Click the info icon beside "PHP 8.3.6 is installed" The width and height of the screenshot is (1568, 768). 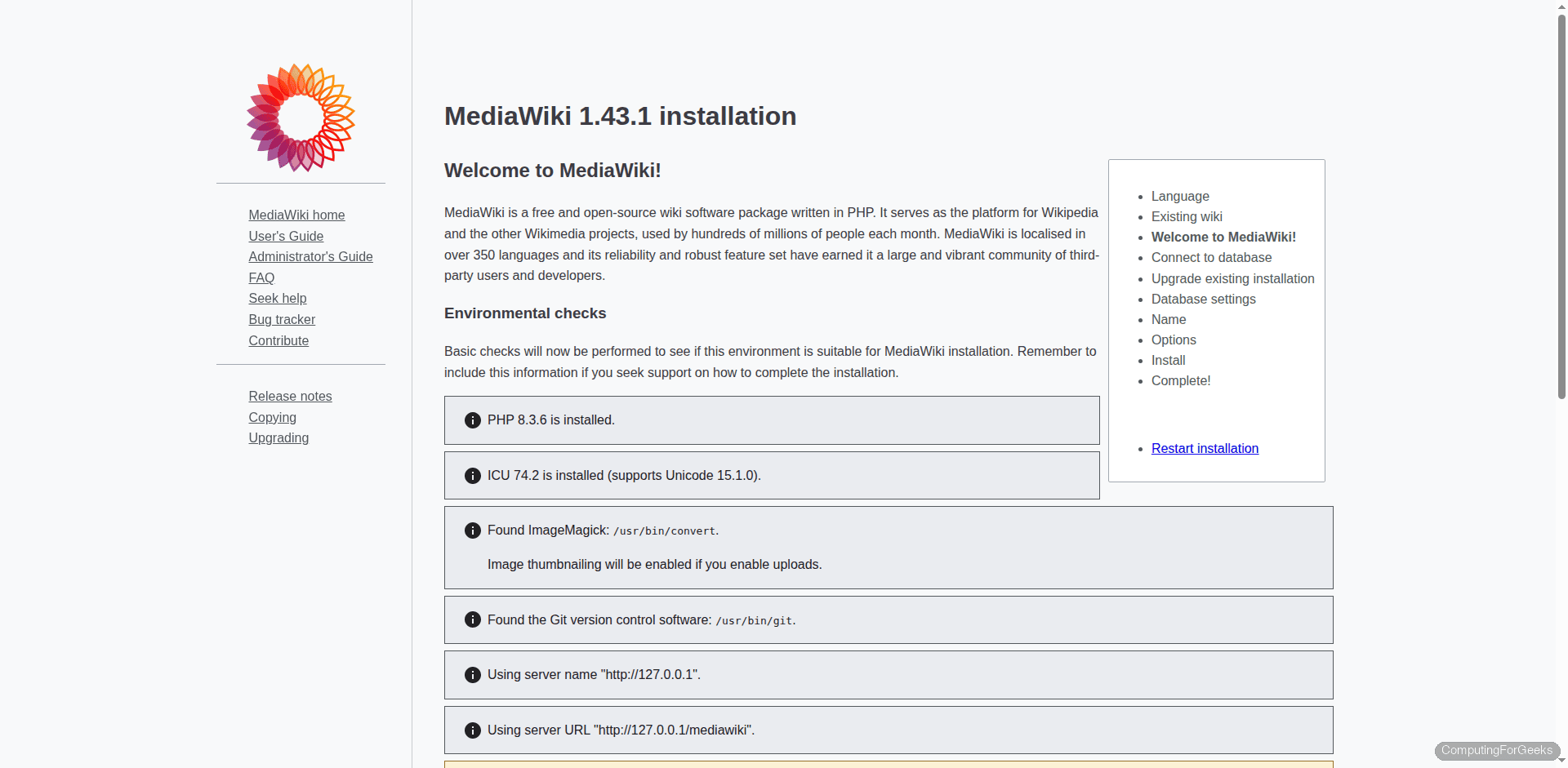click(x=472, y=420)
